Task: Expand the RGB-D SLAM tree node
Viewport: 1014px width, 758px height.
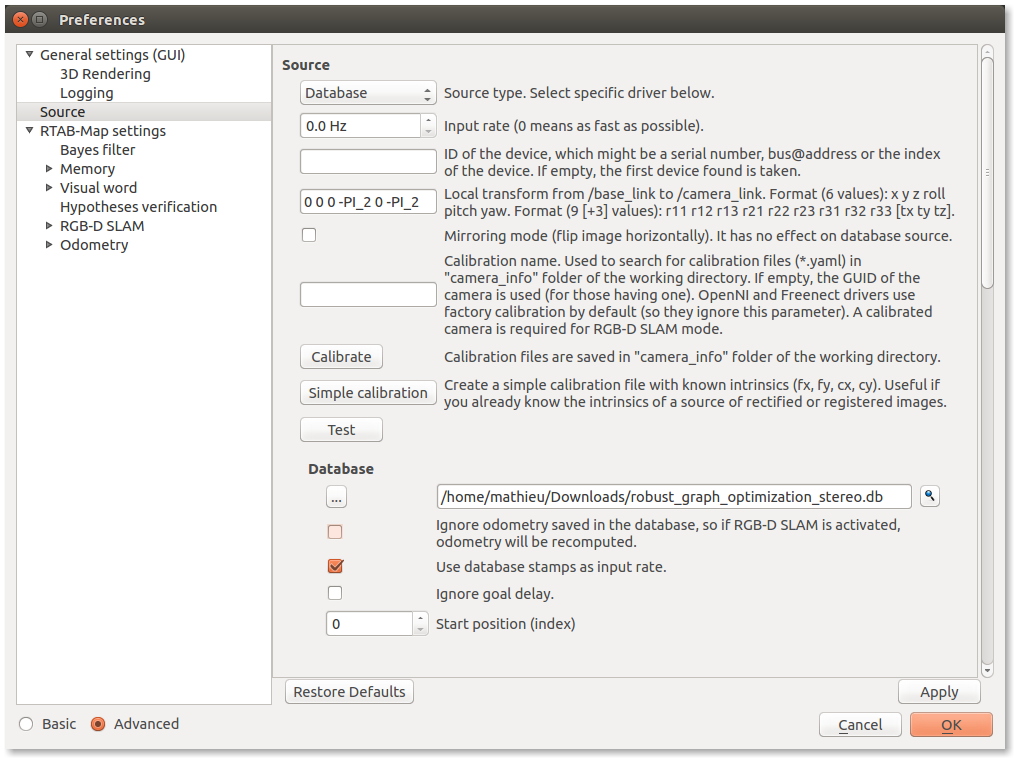Action: [49, 225]
